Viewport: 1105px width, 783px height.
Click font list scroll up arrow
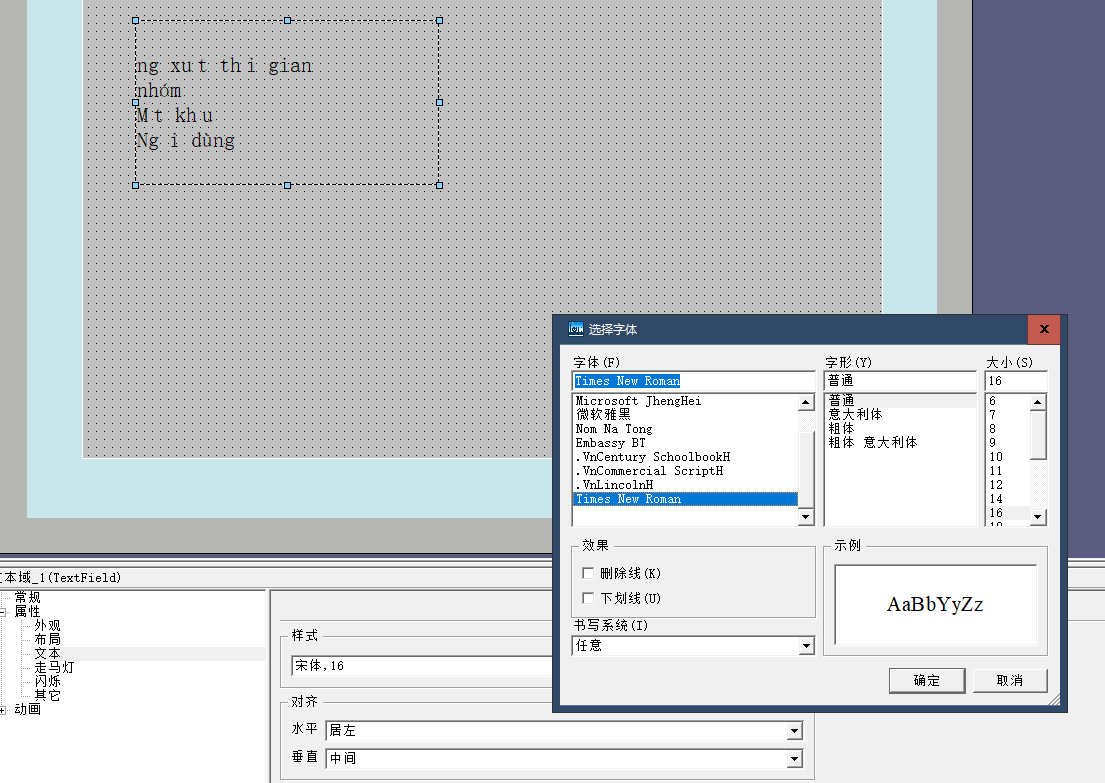point(806,402)
